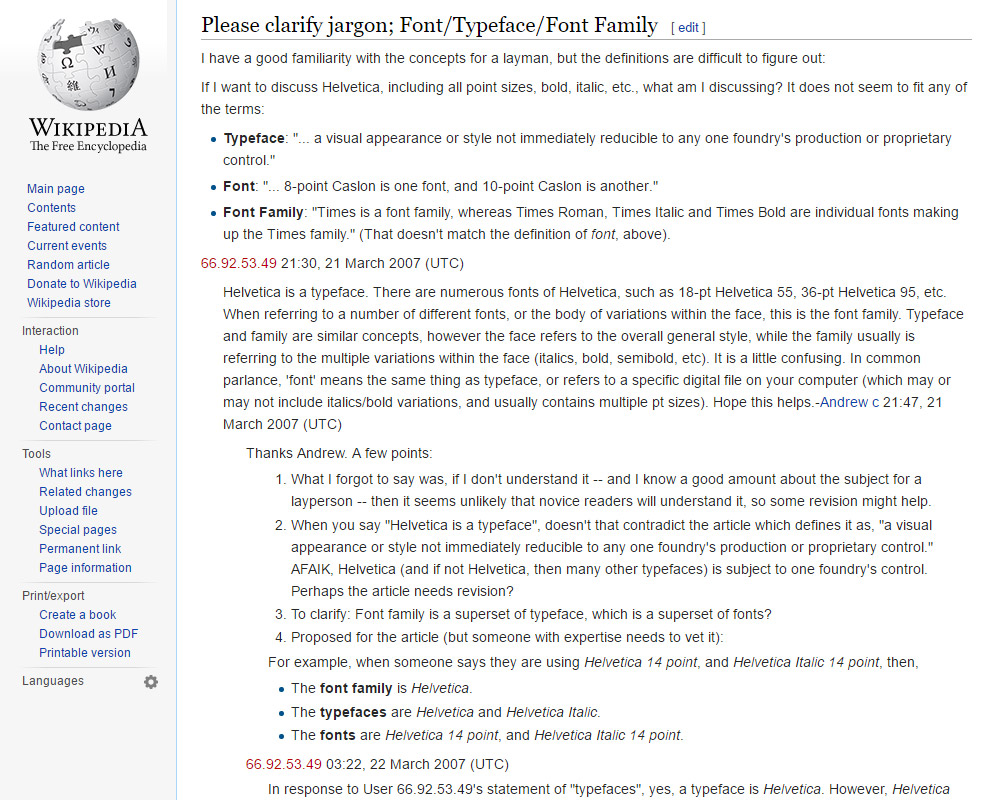Open Related changes link

[x=85, y=492]
